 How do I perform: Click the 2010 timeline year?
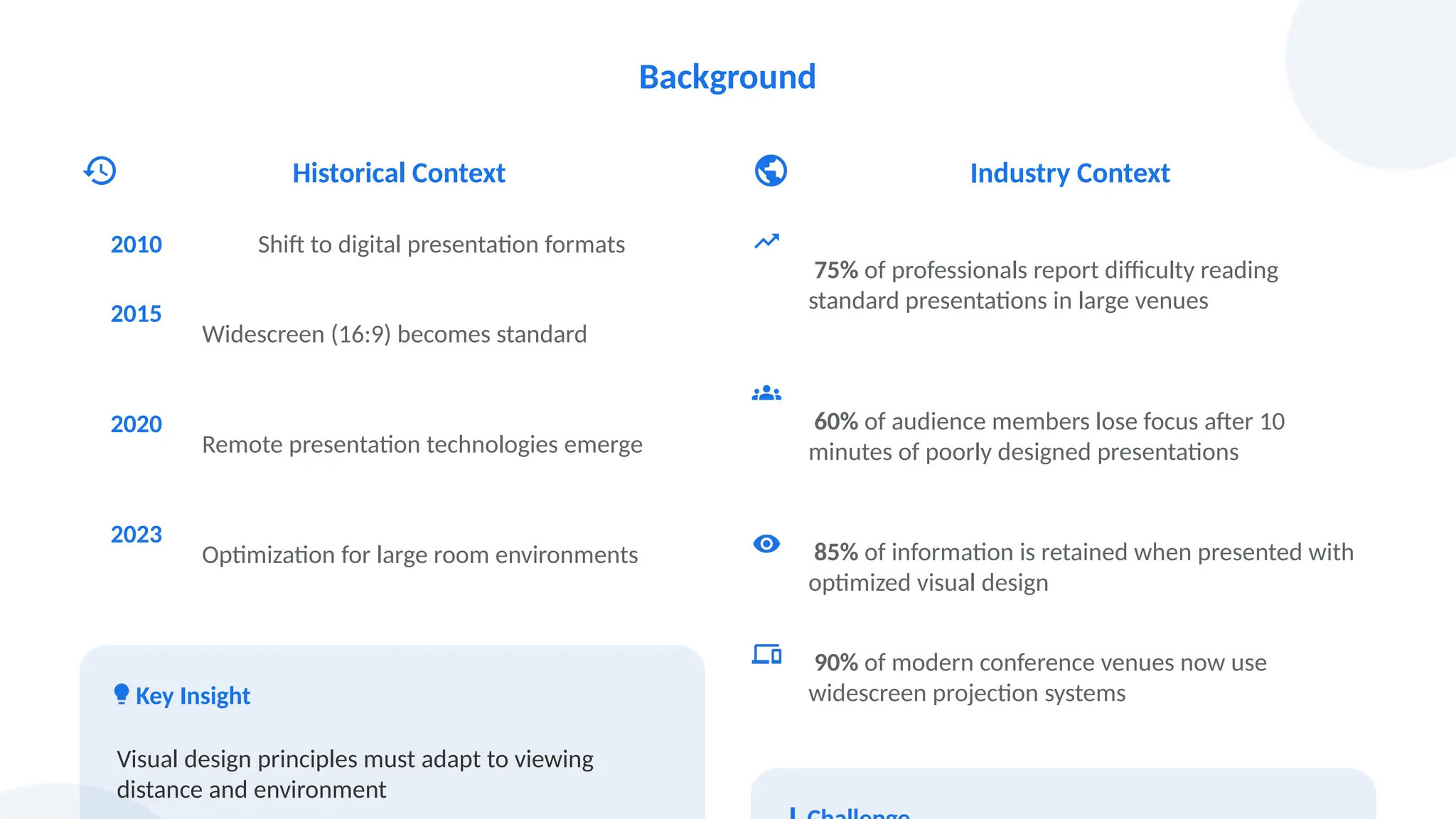136,245
